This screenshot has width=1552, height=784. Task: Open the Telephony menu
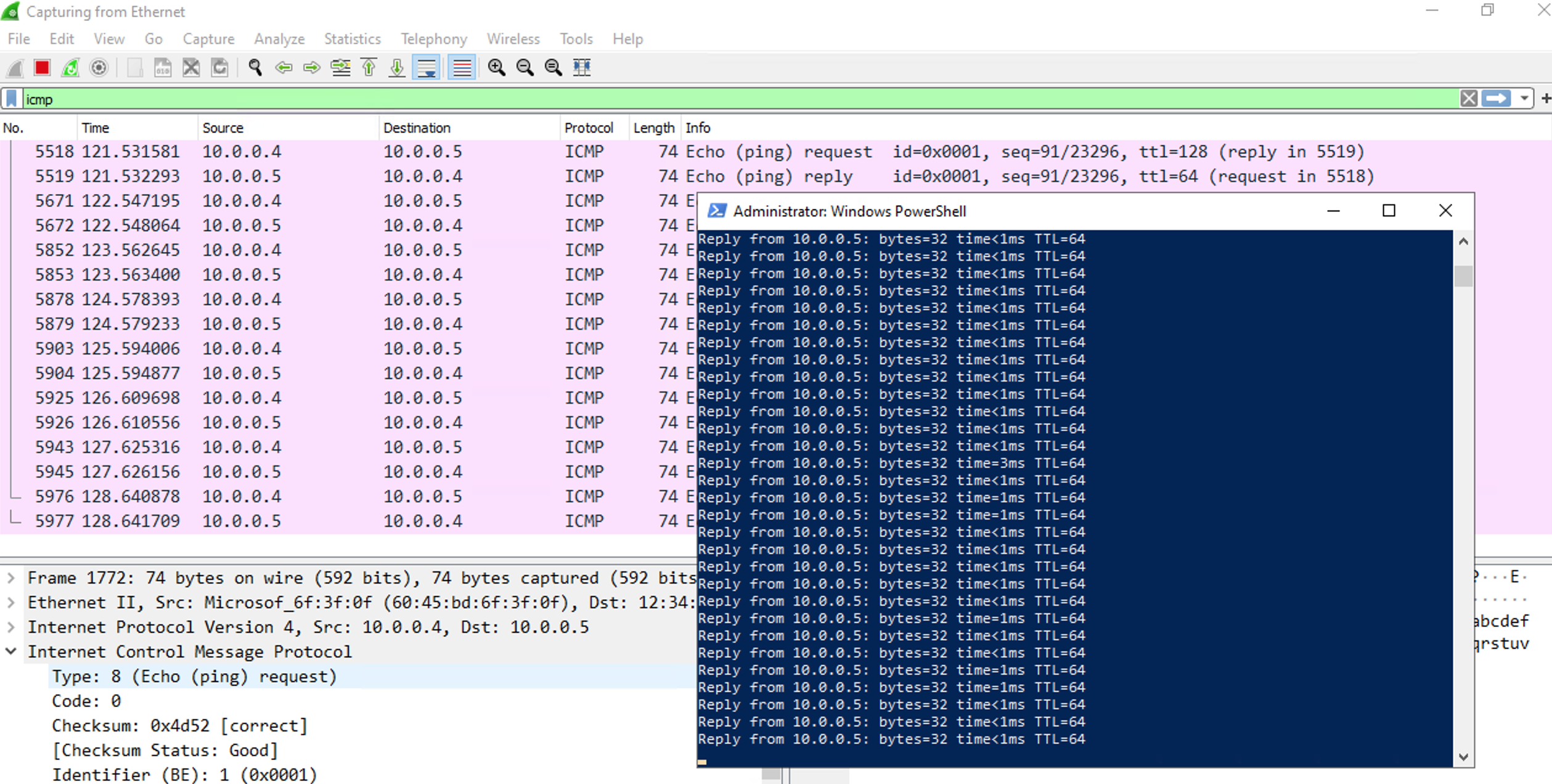[433, 38]
